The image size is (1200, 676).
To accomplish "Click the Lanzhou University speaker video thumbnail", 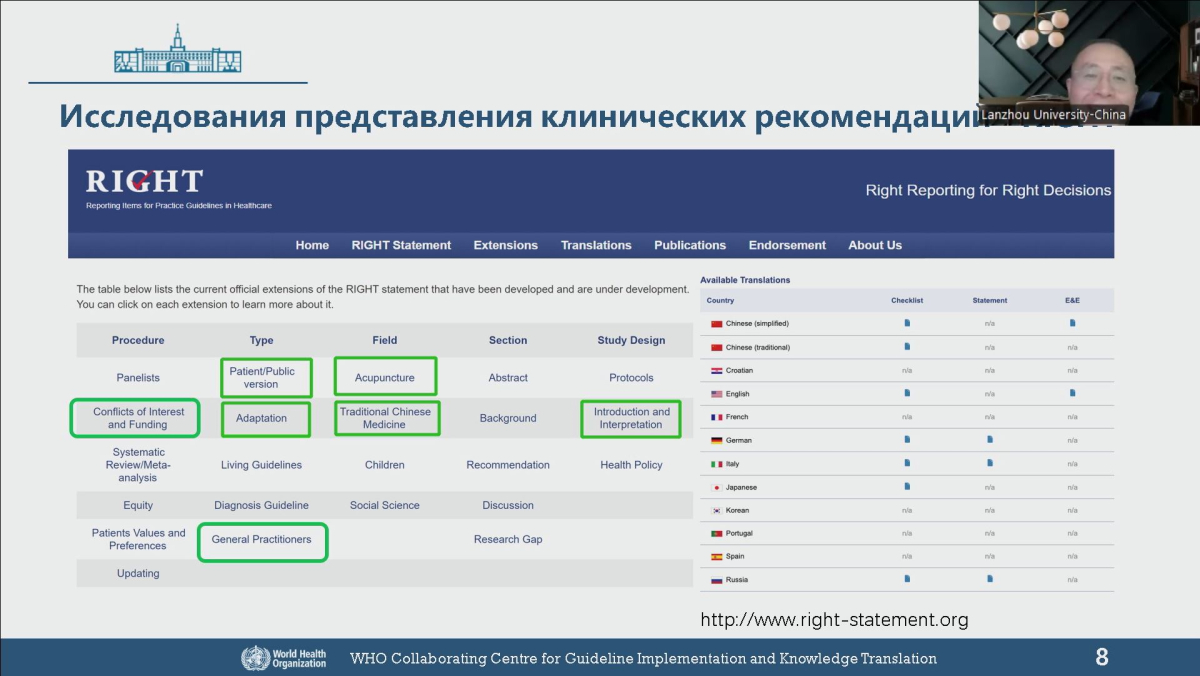I will click(x=1088, y=62).
